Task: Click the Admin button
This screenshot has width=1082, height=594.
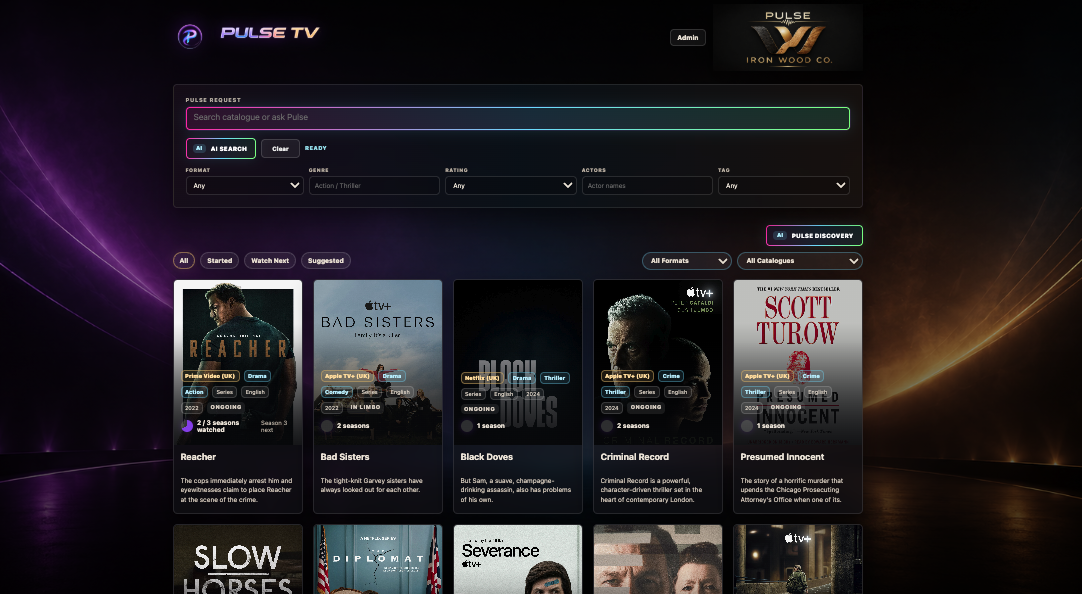Action: pos(687,37)
